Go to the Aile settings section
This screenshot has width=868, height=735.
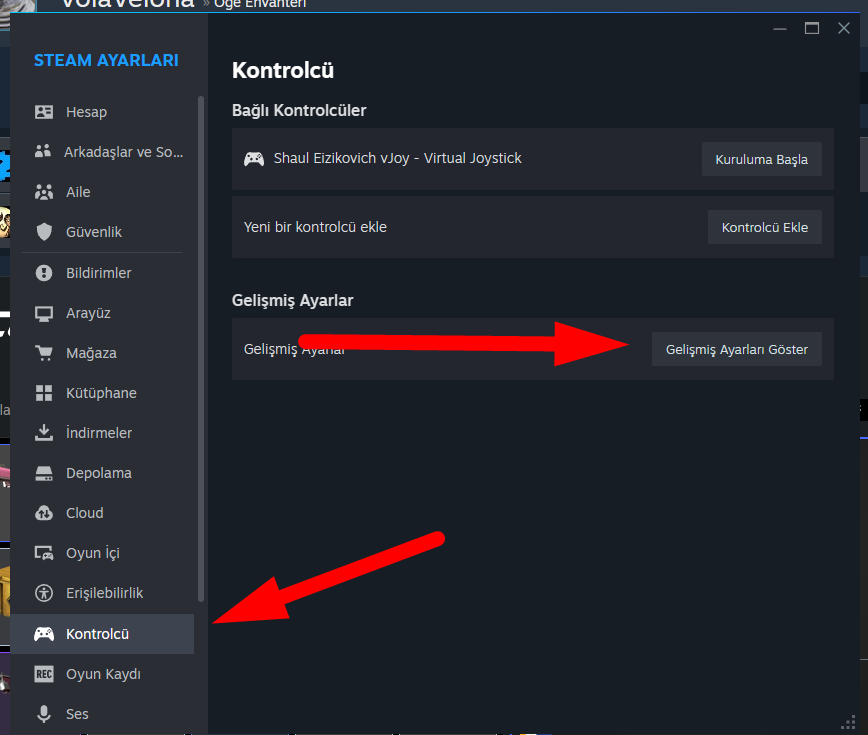click(102, 192)
